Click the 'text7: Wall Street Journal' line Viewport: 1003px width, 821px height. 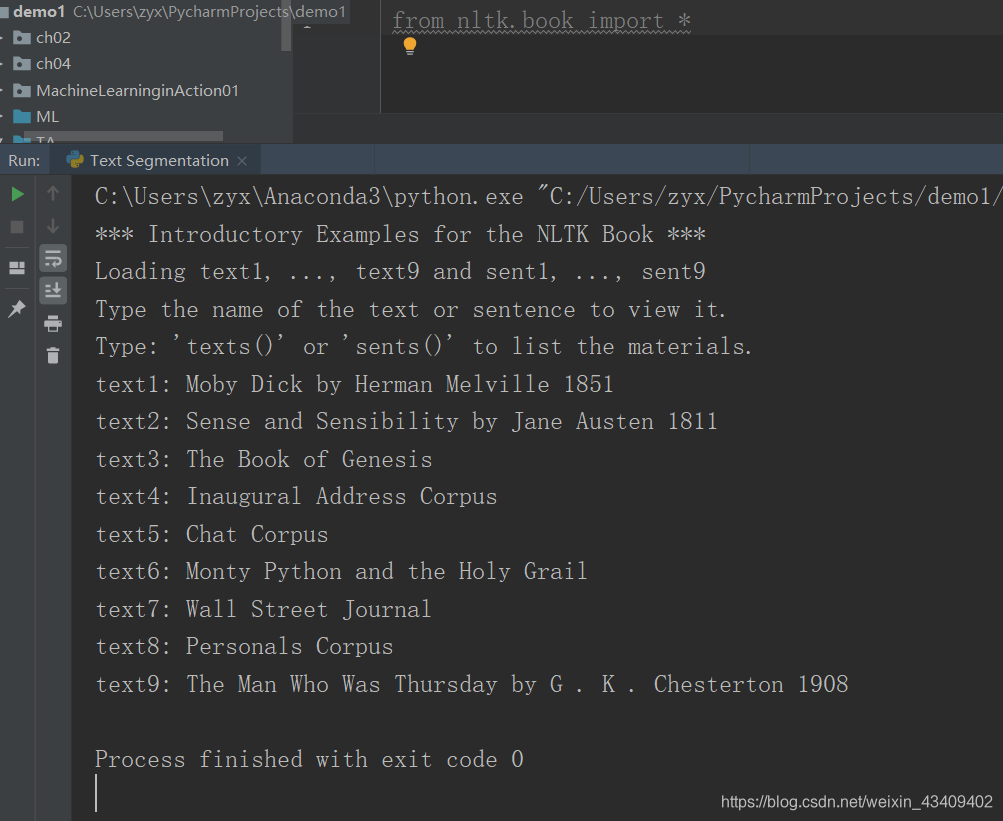click(x=264, y=609)
